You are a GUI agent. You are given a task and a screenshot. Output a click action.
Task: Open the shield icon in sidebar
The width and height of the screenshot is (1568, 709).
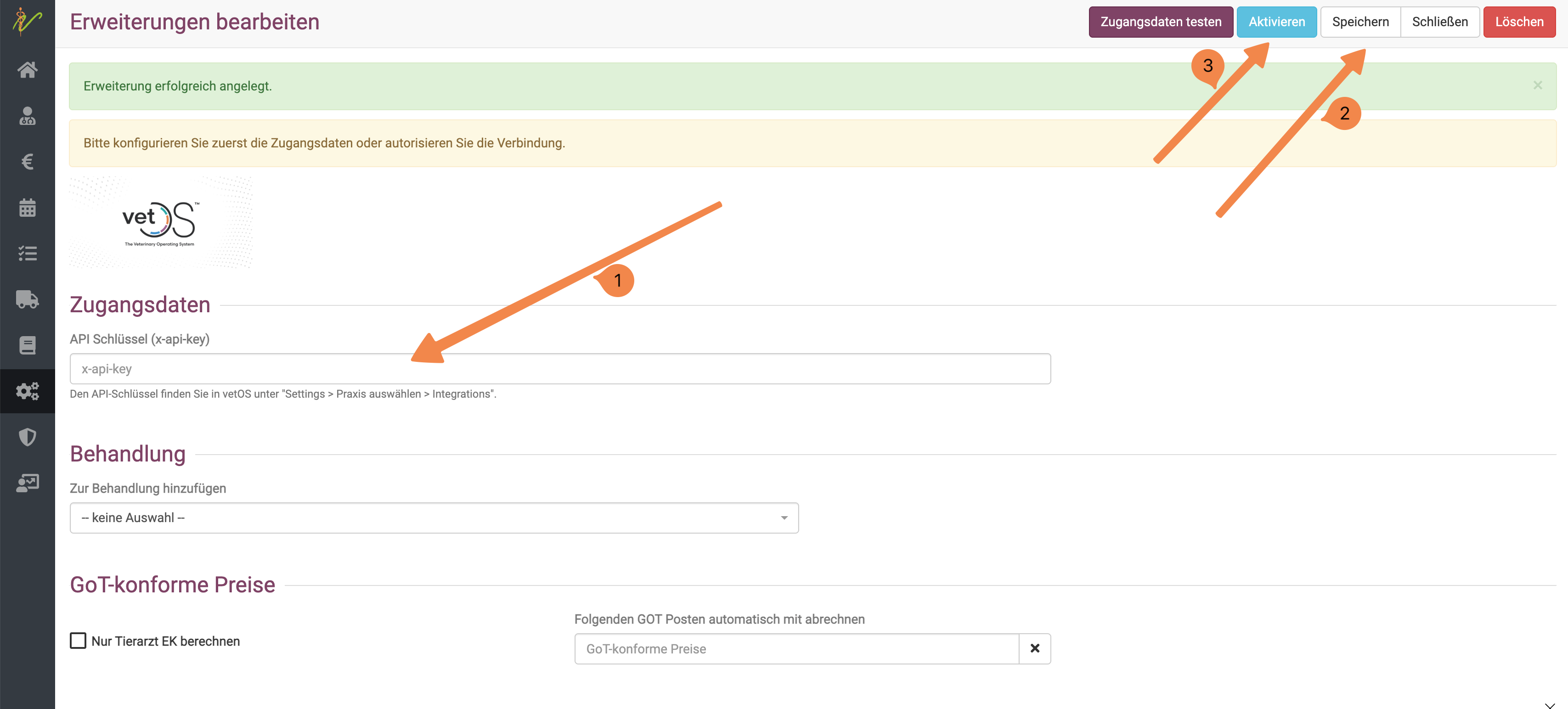28,437
